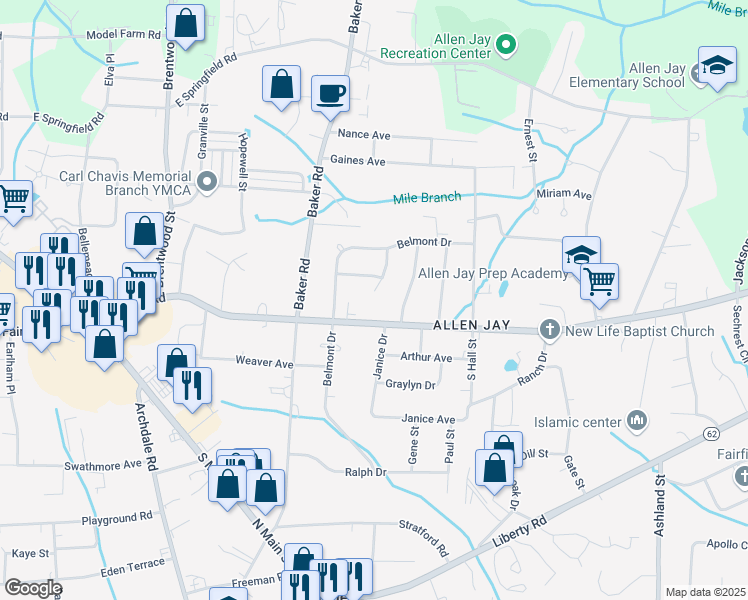Click the Nance Ave street label
This screenshot has height=600, width=748.
pyautogui.click(x=364, y=134)
